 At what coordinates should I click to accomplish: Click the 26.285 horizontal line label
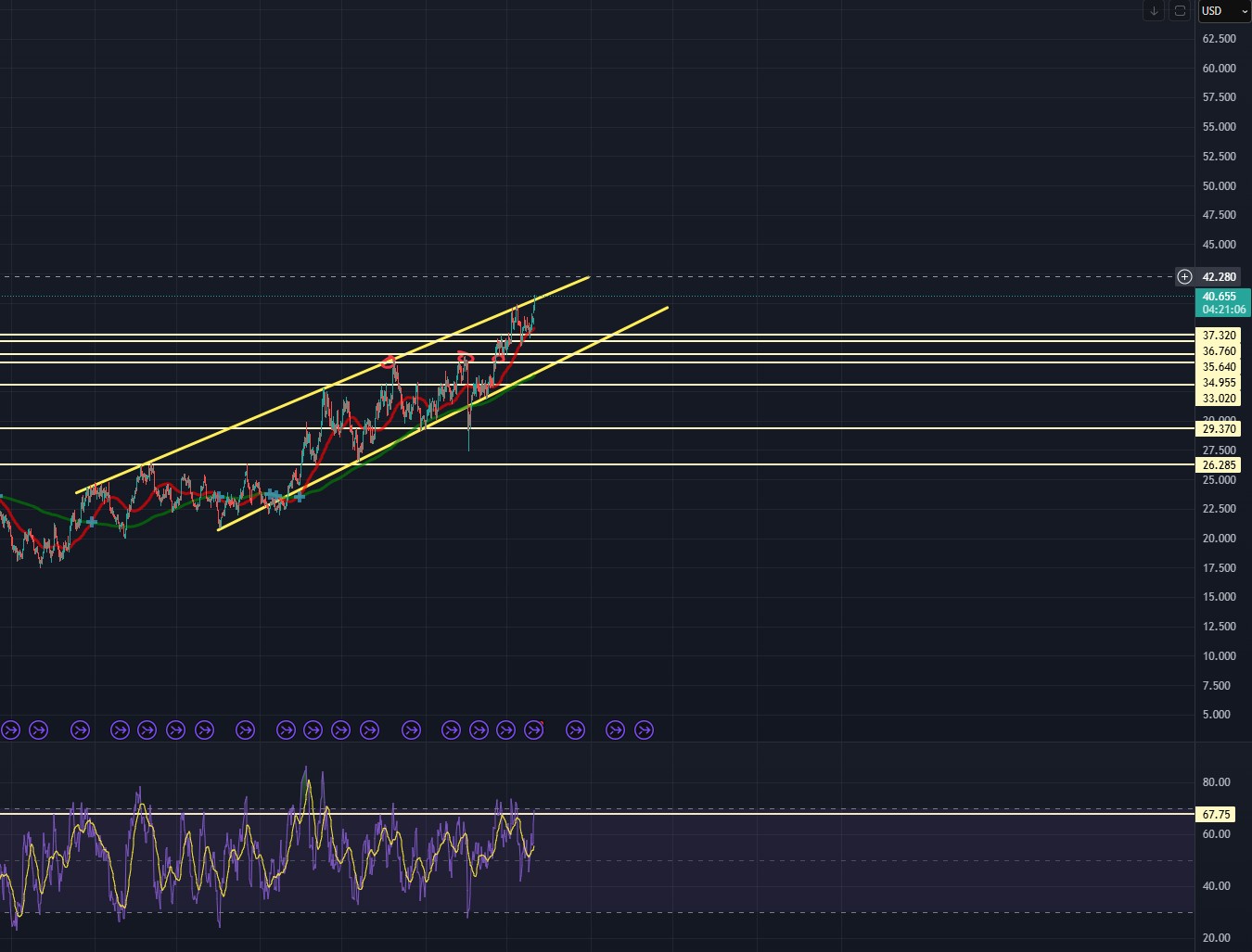click(1219, 465)
